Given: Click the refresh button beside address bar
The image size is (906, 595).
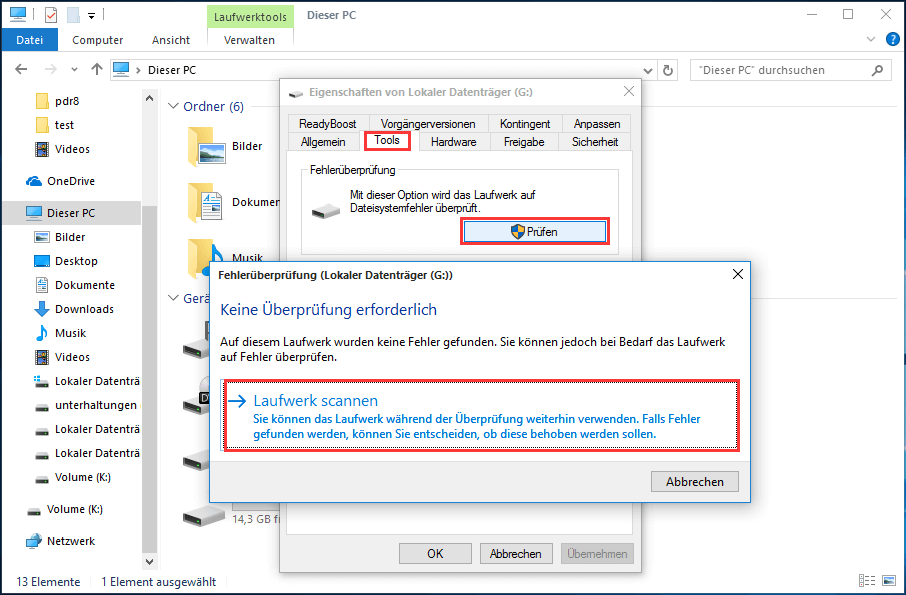Looking at the screenshot, I should 668,70.
